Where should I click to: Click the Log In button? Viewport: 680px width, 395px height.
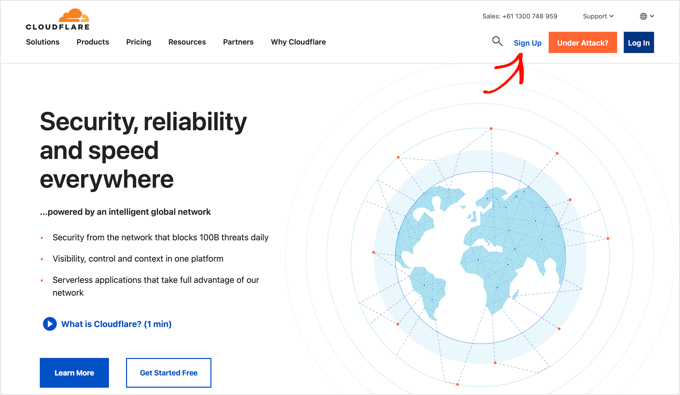click(638, 42)
